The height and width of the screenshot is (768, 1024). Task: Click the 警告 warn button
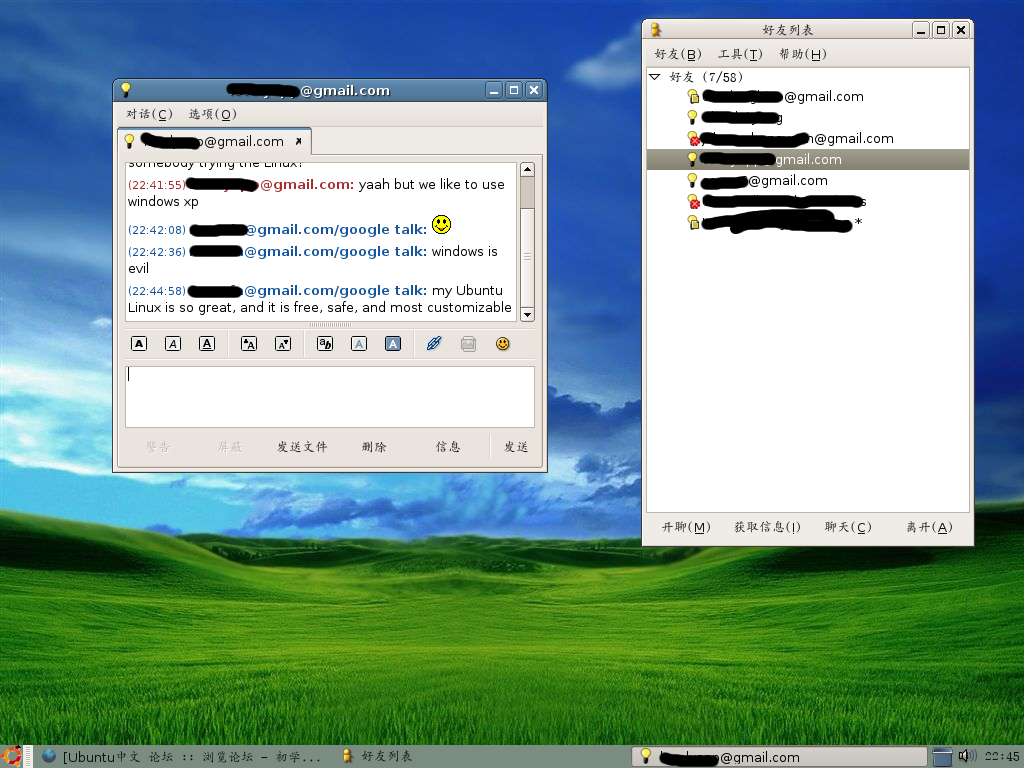tap(158, 447)
